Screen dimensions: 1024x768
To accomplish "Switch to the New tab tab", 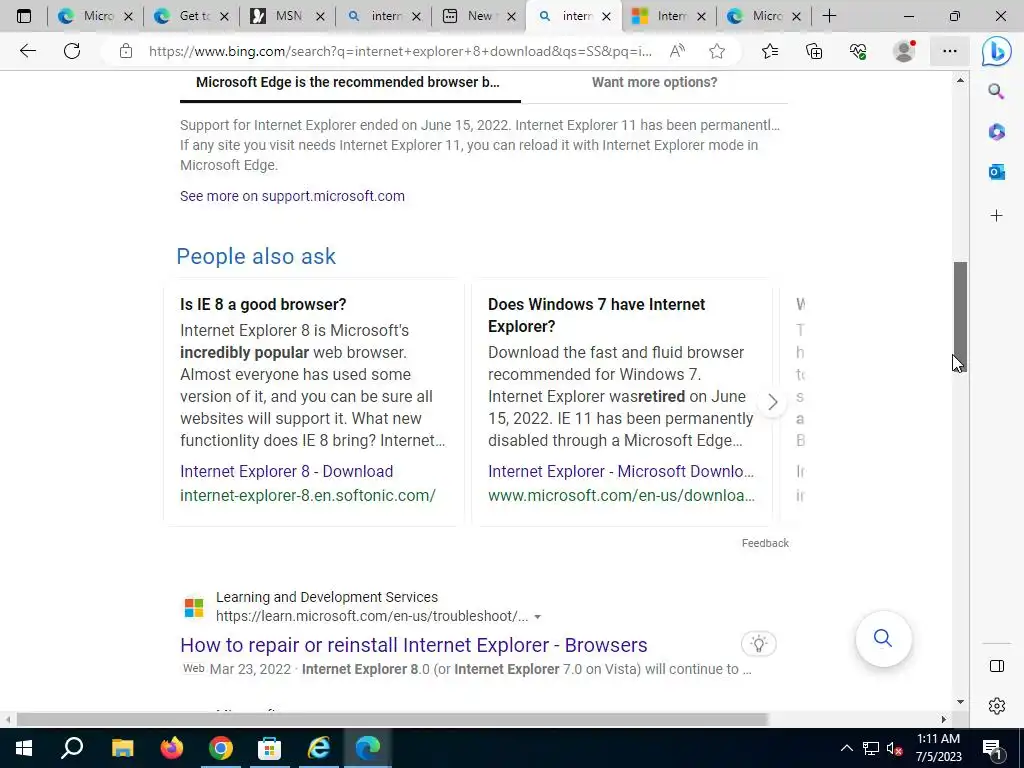I will pos(479,16).
